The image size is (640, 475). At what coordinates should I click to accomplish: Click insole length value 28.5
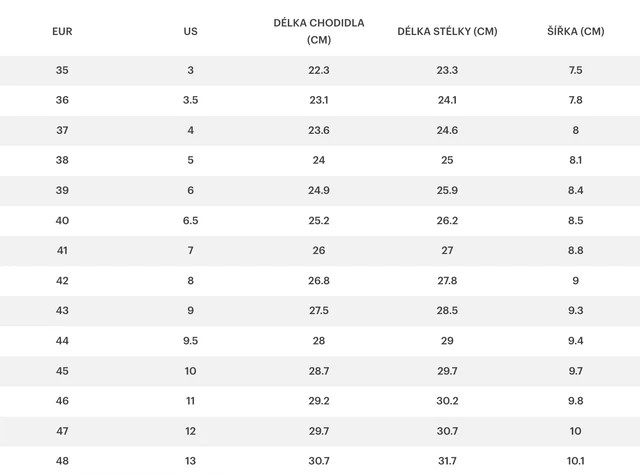tap(447, 311)
